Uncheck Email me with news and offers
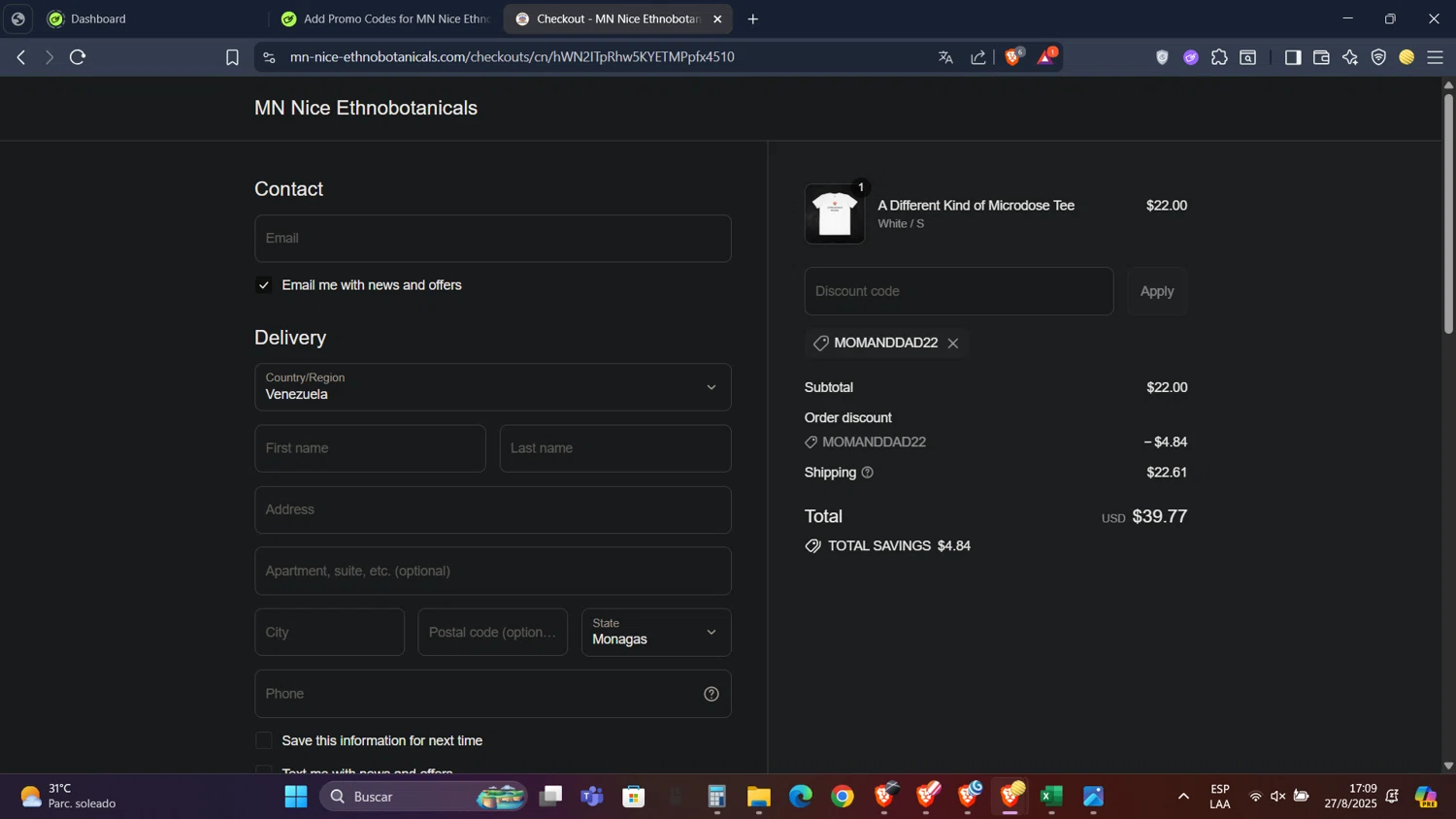The height and width of the screenshot is (819, 1456). coord(264,285)
